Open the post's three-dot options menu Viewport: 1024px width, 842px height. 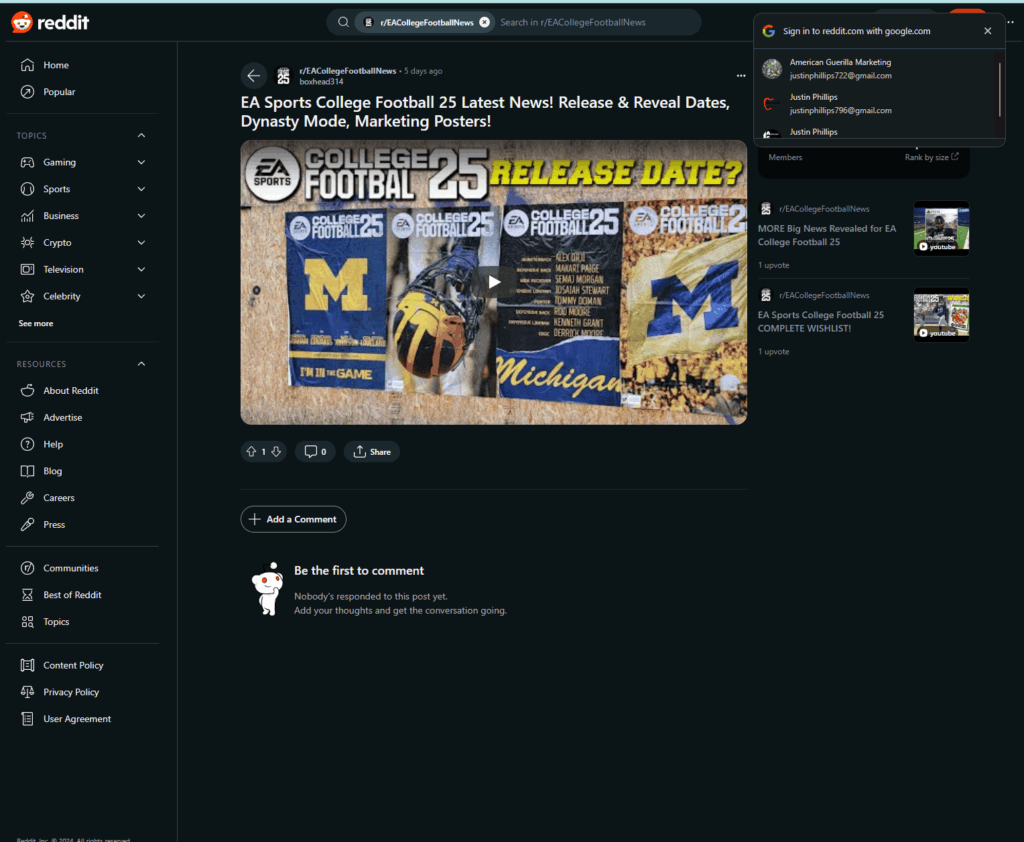(741, 76)
